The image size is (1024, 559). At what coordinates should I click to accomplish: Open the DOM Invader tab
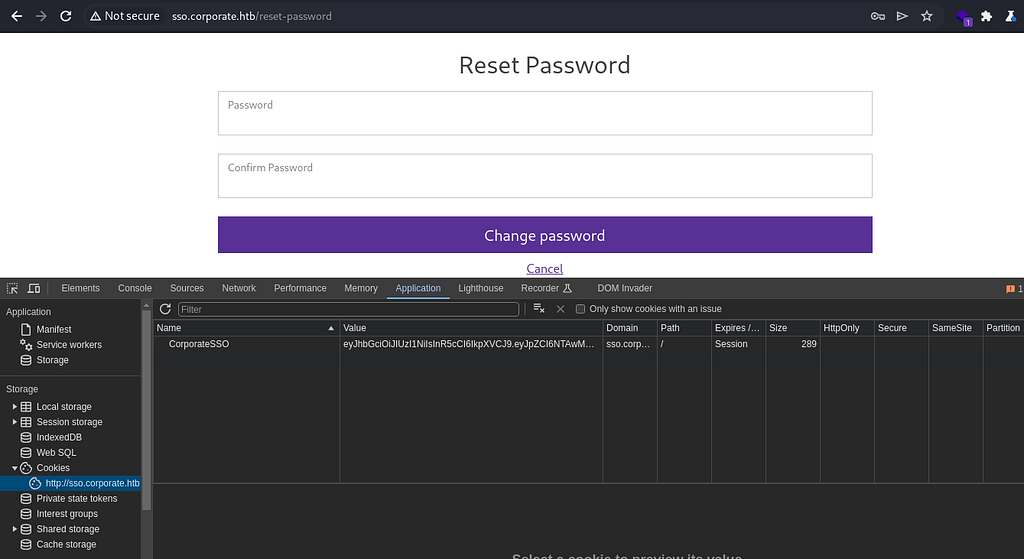624,288
